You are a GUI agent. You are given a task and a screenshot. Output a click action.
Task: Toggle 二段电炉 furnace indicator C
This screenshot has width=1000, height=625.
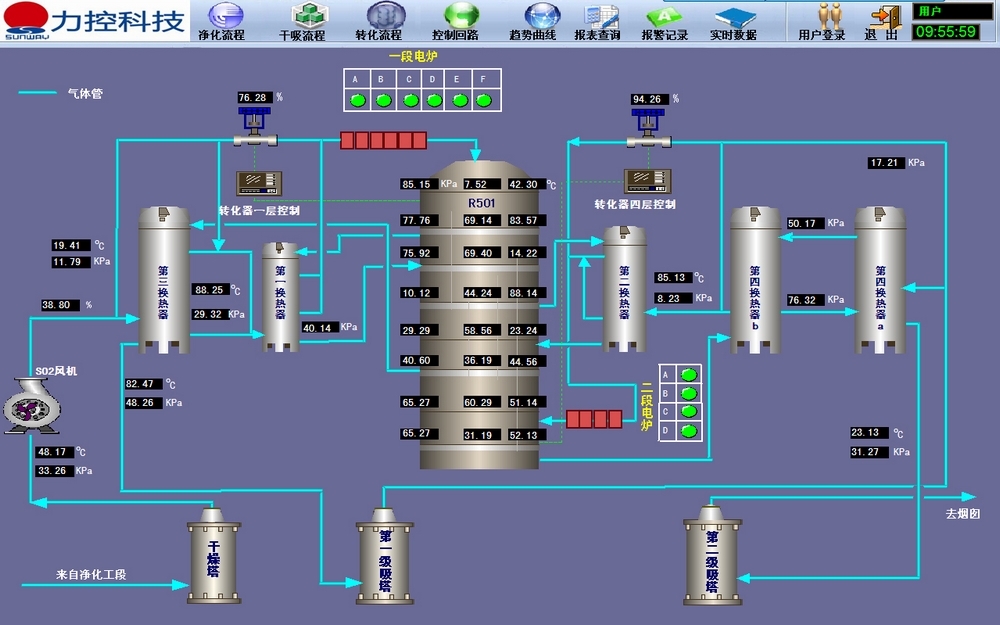click(x=689, y=411)
